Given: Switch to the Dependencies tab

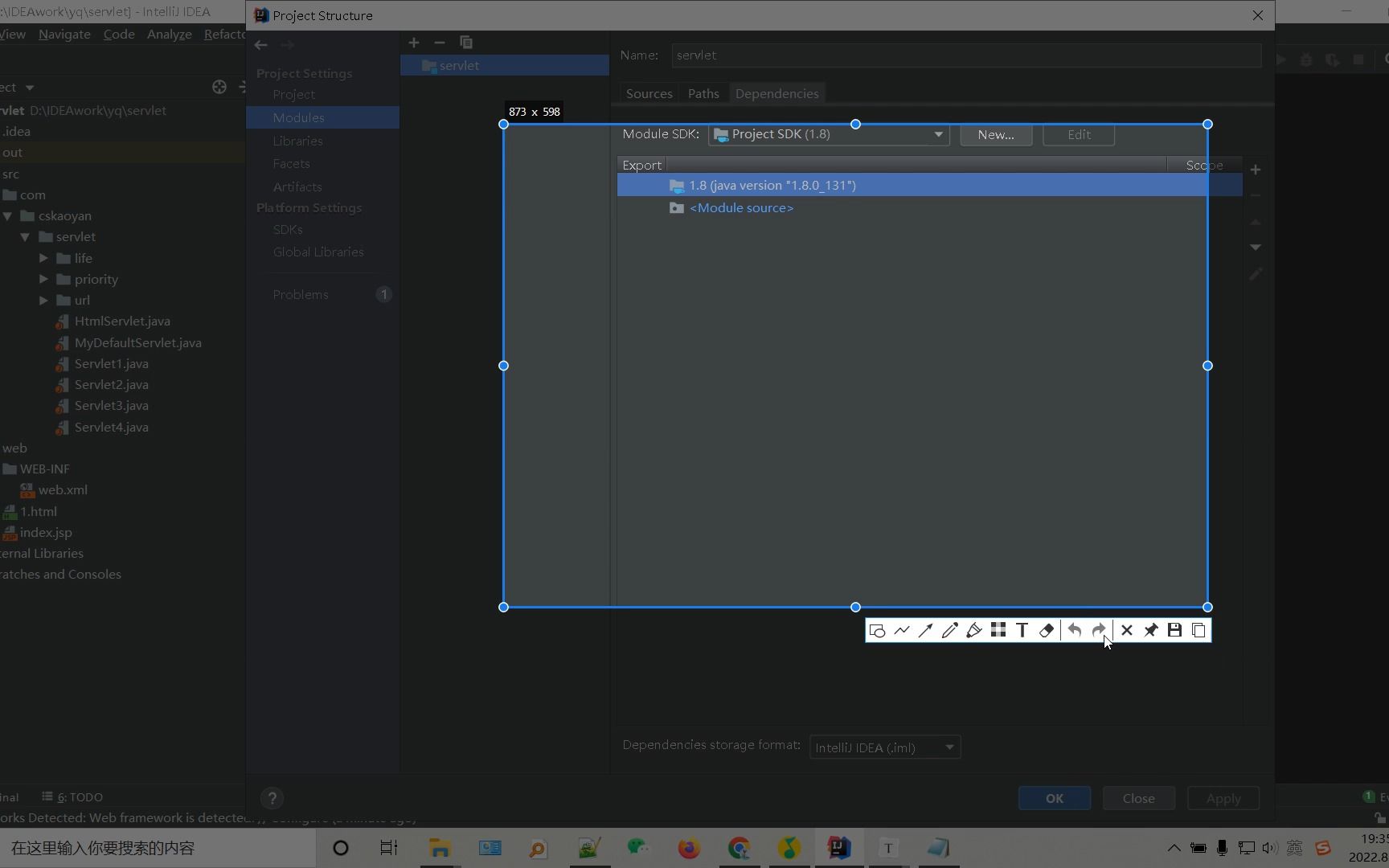Looking at the screenshot, I should 776,94.
